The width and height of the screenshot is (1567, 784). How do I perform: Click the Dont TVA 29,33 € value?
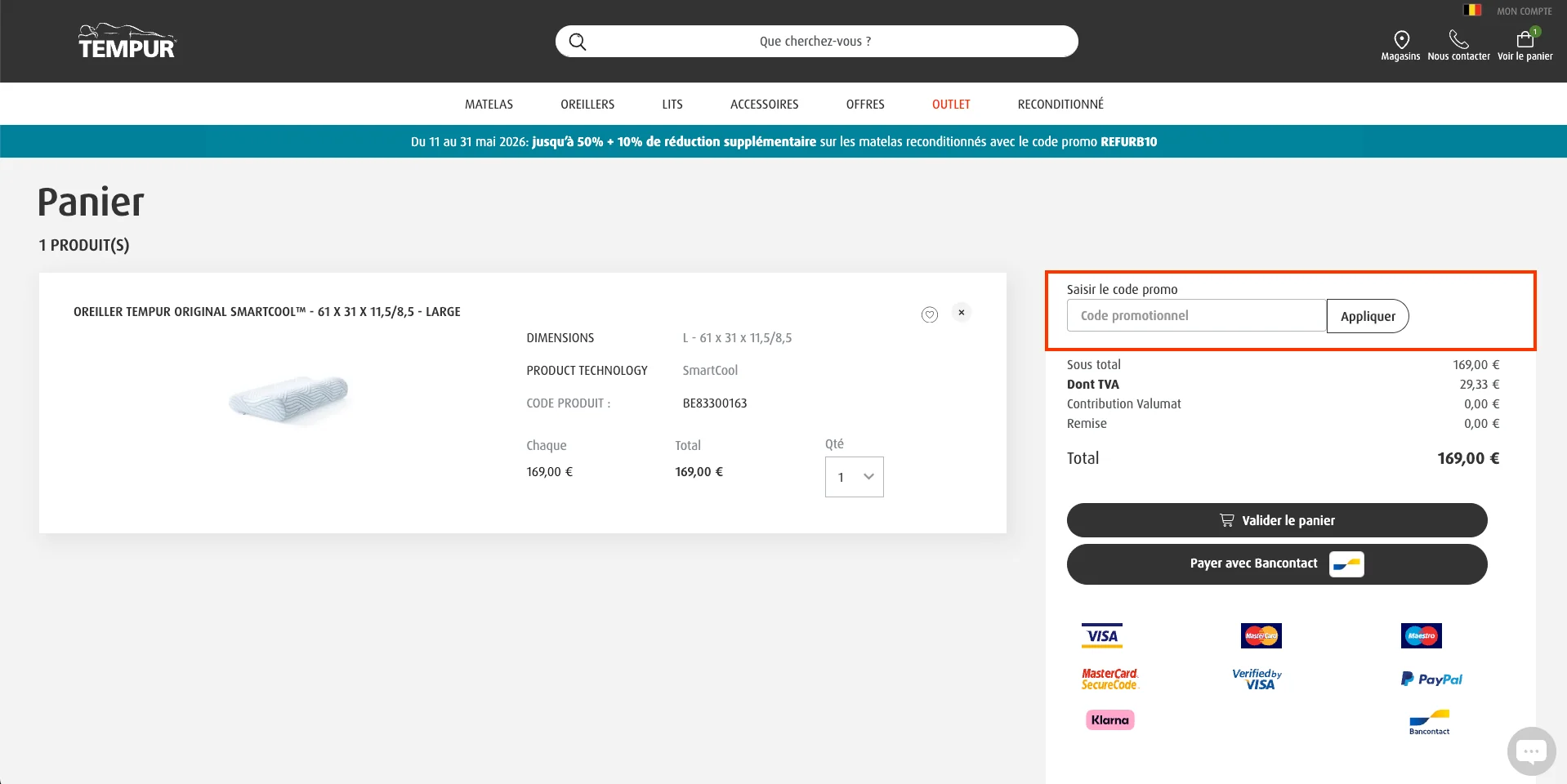tap(1480, 385)
